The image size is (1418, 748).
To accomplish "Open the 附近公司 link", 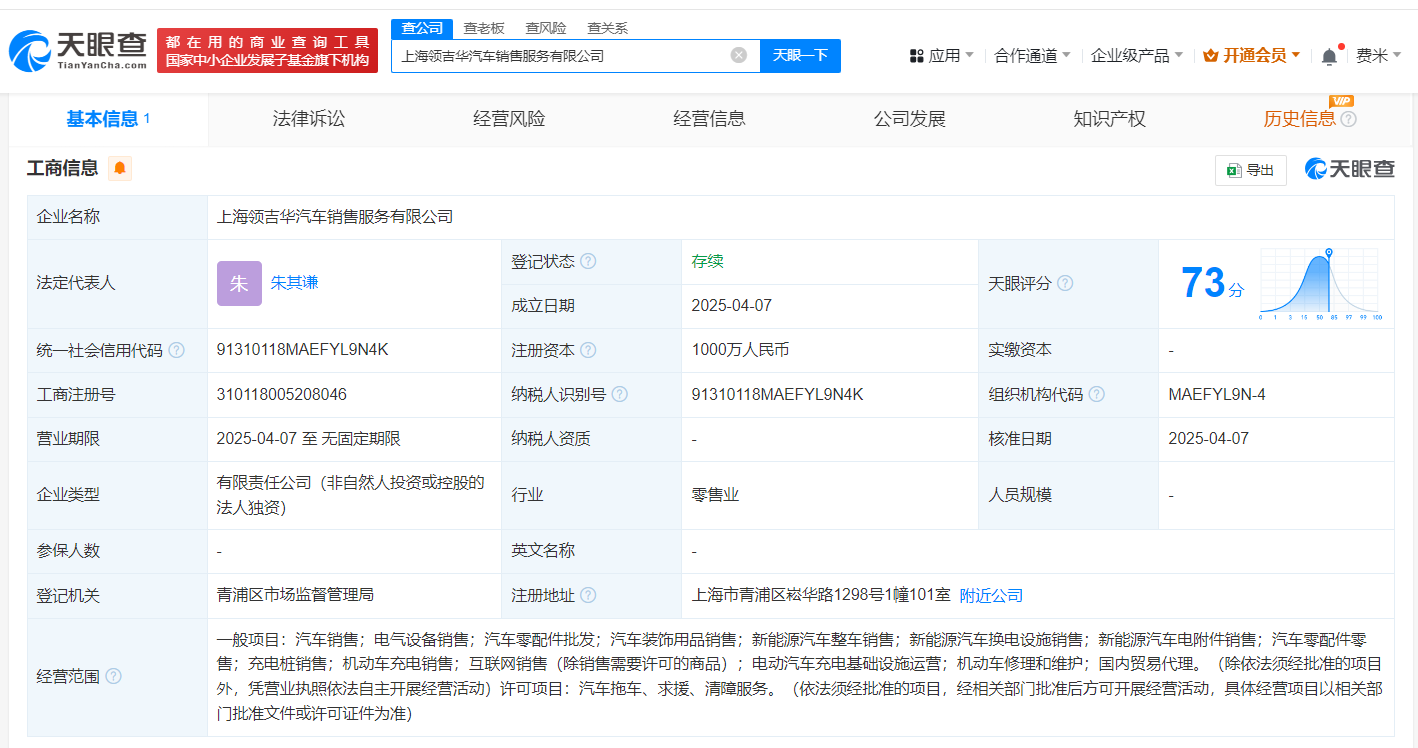I will [991, 595].
